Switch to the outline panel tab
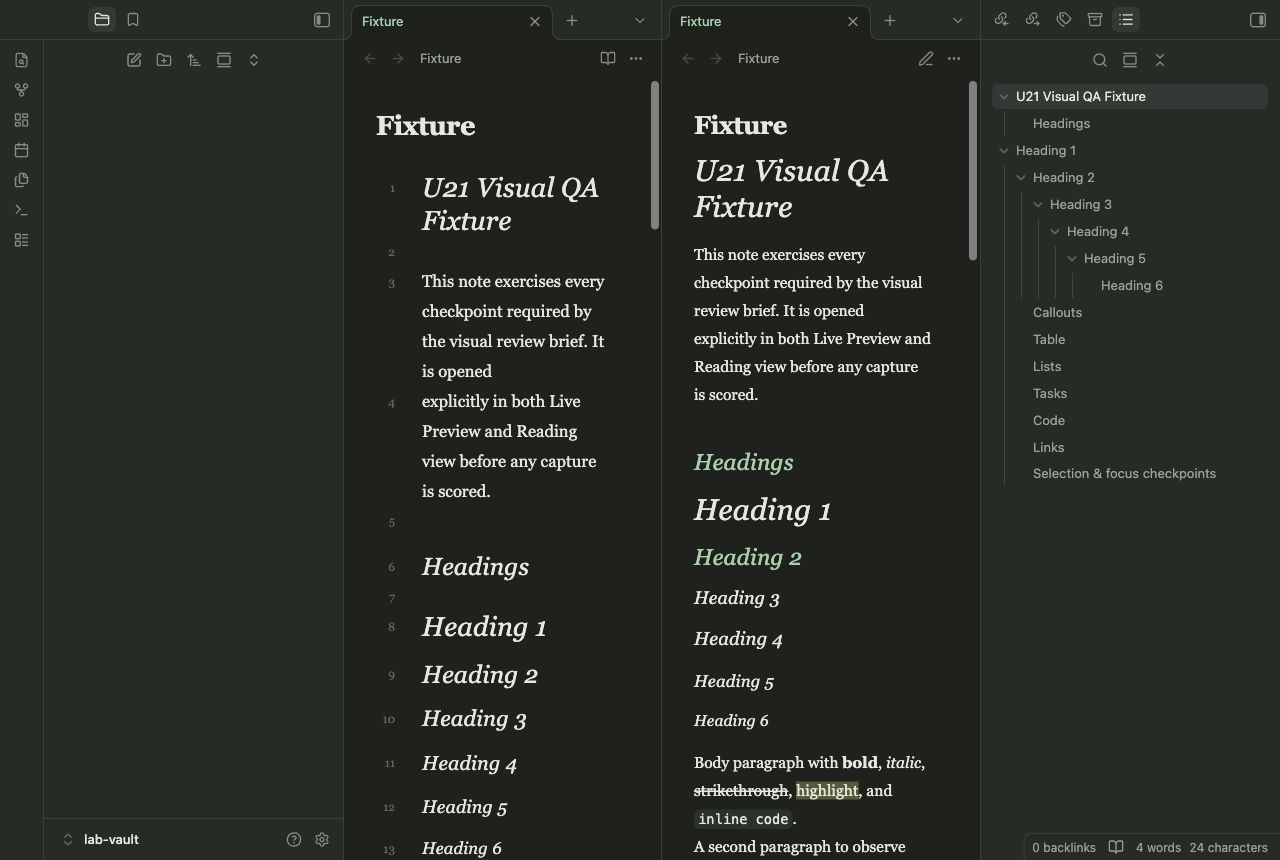Screen dimensions: 1280x860 (x=1126, y=20)
